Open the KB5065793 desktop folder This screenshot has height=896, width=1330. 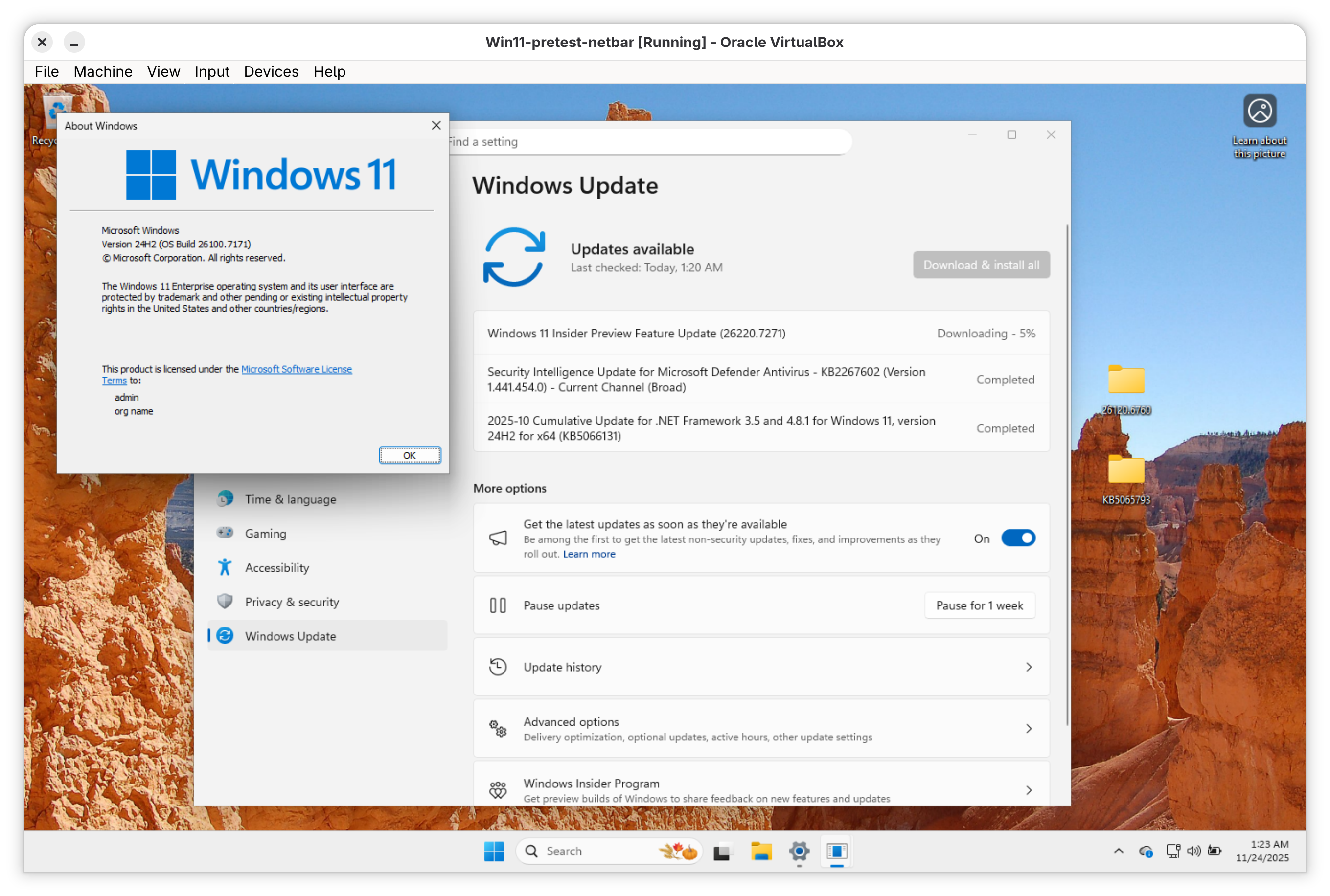pos(1125,471)
